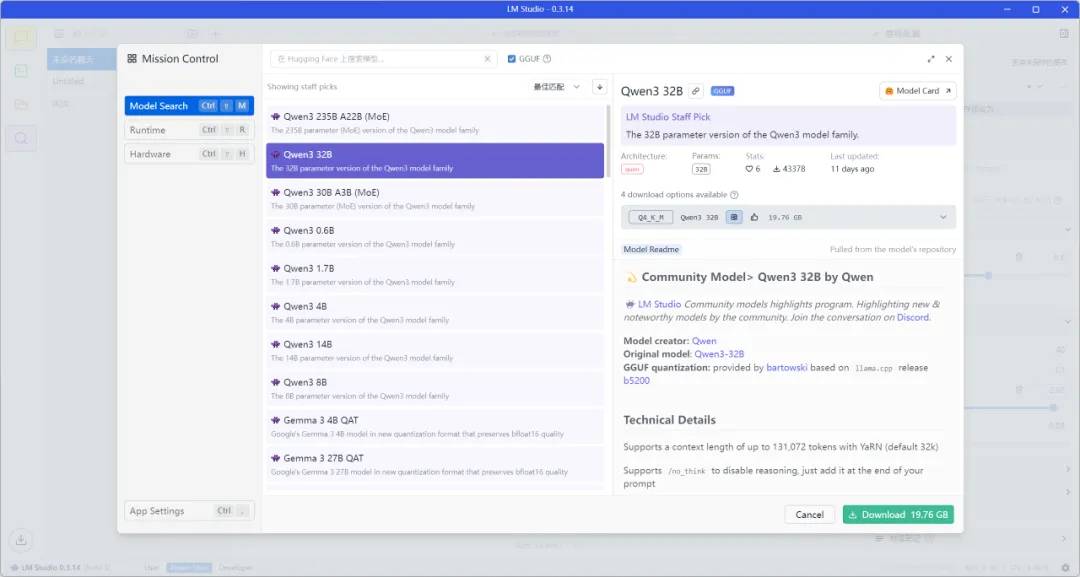Image resolution: width=1080 pixels, height=577 pixels.
Task: Click the LM Studio link in readme
Action: 659,304
